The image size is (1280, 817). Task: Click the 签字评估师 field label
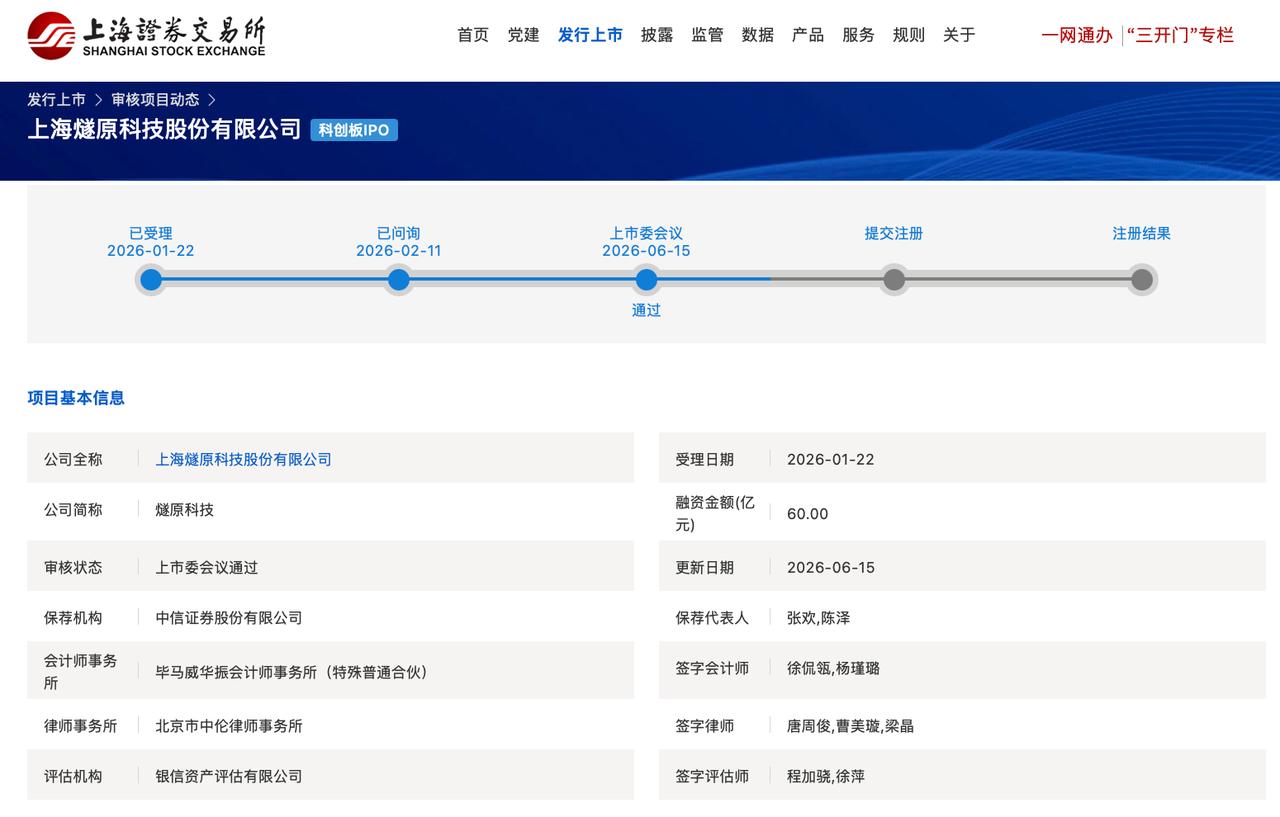pyautogui.click(x=712, y=775)
